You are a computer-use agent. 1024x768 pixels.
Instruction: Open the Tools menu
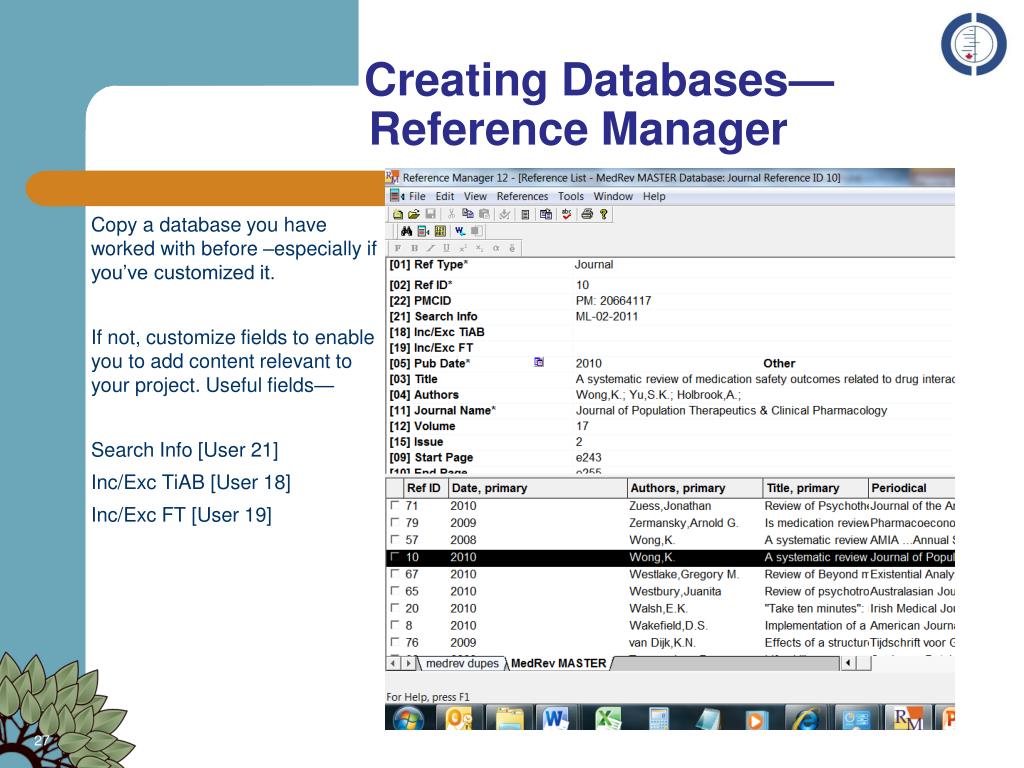click(571, 196)
